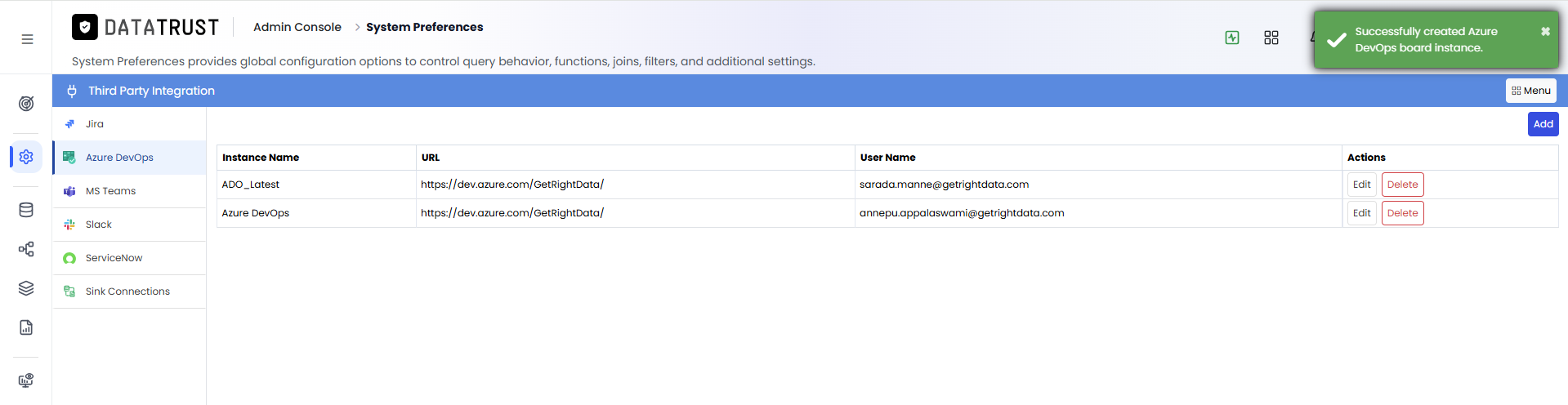Edit the Azure DevOps instance row
Image resolution: width=1568 pixels, height=405 pixels.
1361,213
